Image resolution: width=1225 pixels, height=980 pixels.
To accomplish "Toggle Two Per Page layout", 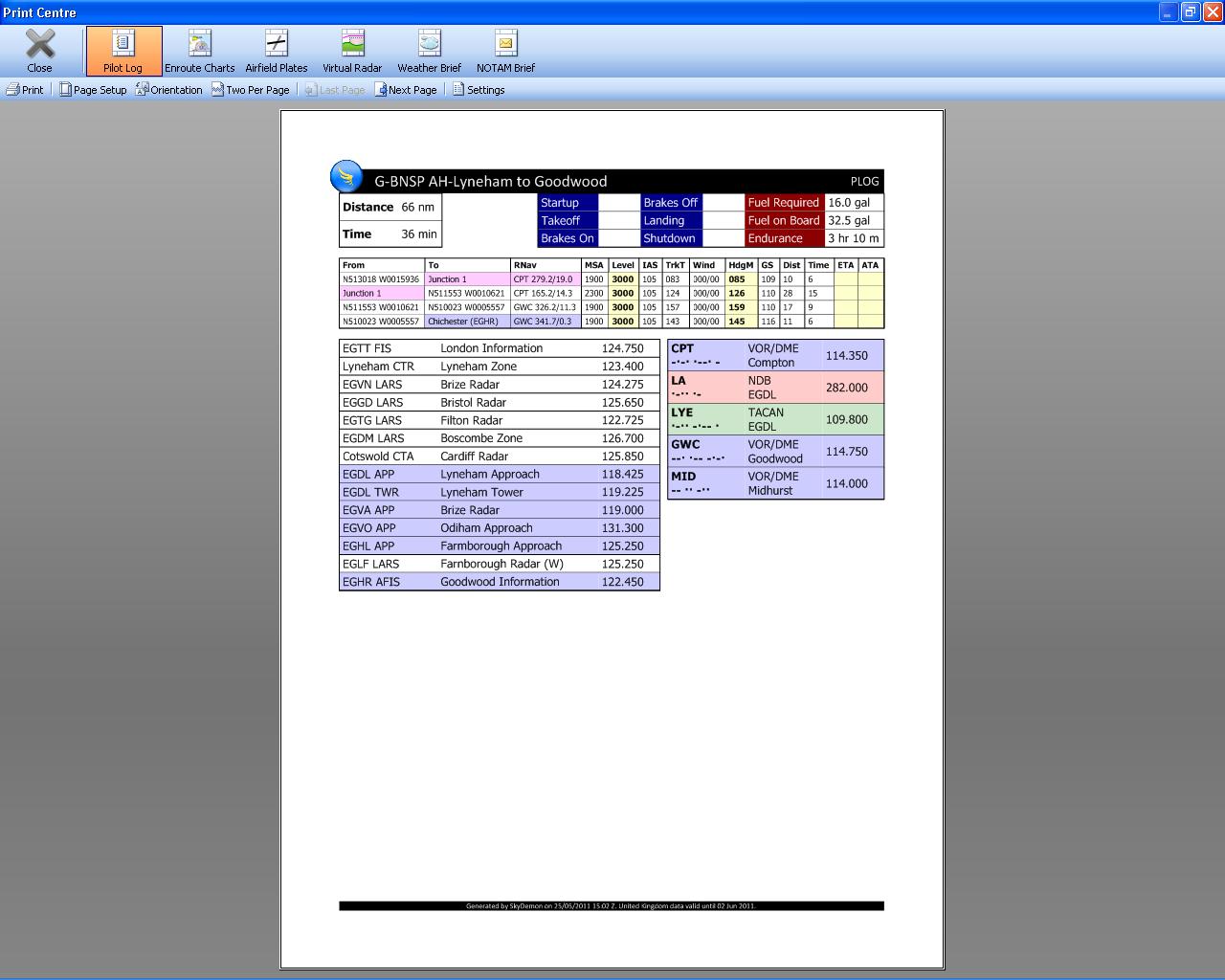I will tap(251, 90).
